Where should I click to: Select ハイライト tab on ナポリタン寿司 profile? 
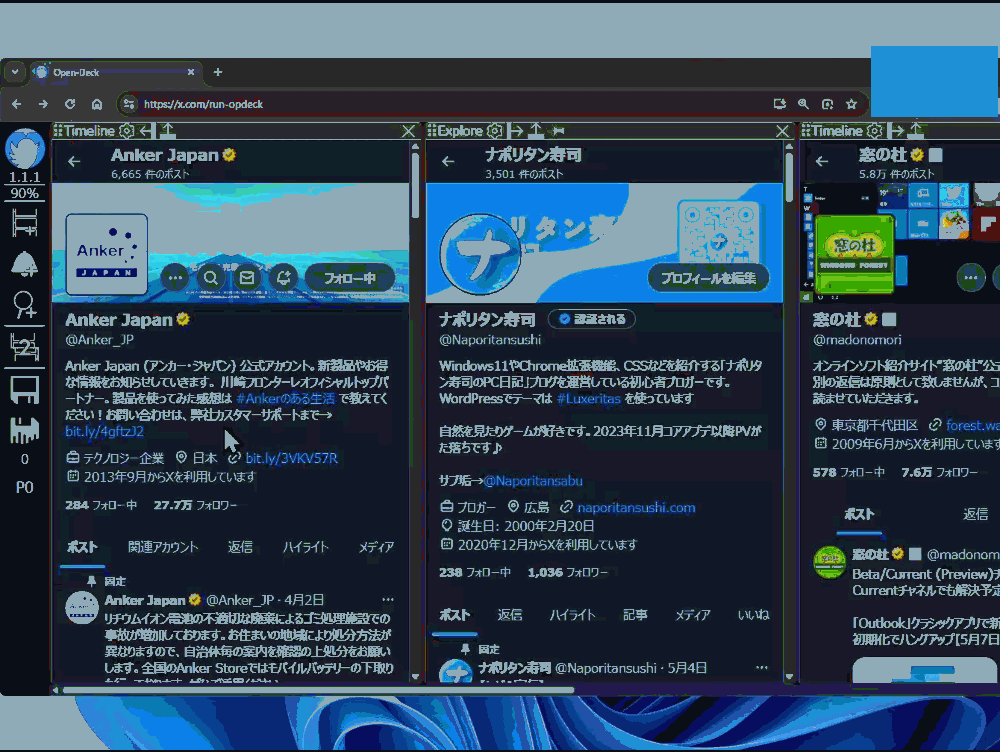(x=573, y=615)
